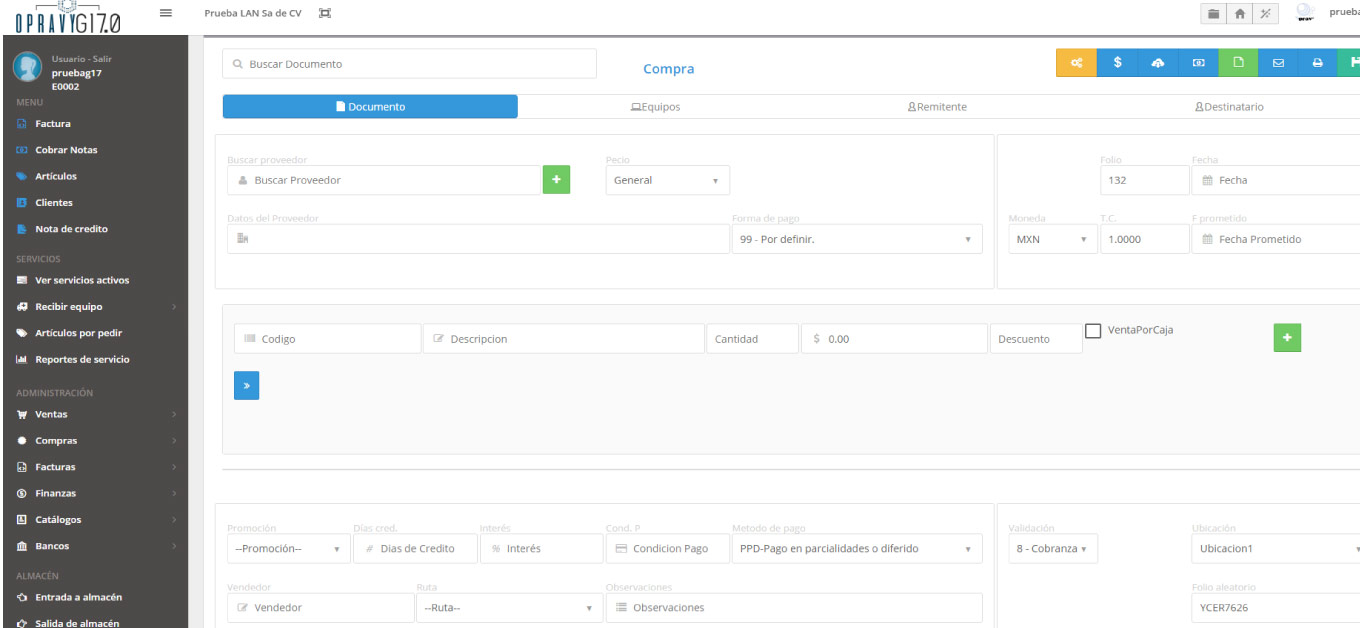
Task: Print the Compra using the printer icon
Action: (1317, 62)
